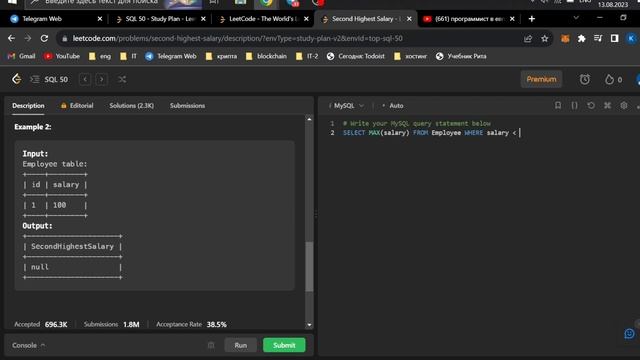
Task: Click the description scrollbar down arrow
Action: 309,325
